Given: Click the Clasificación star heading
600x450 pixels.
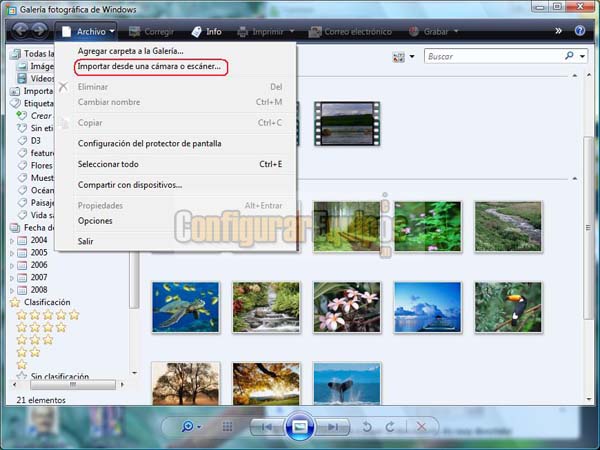Looking at the screenshot, I should pyautogui.click(x=40, y=302).
